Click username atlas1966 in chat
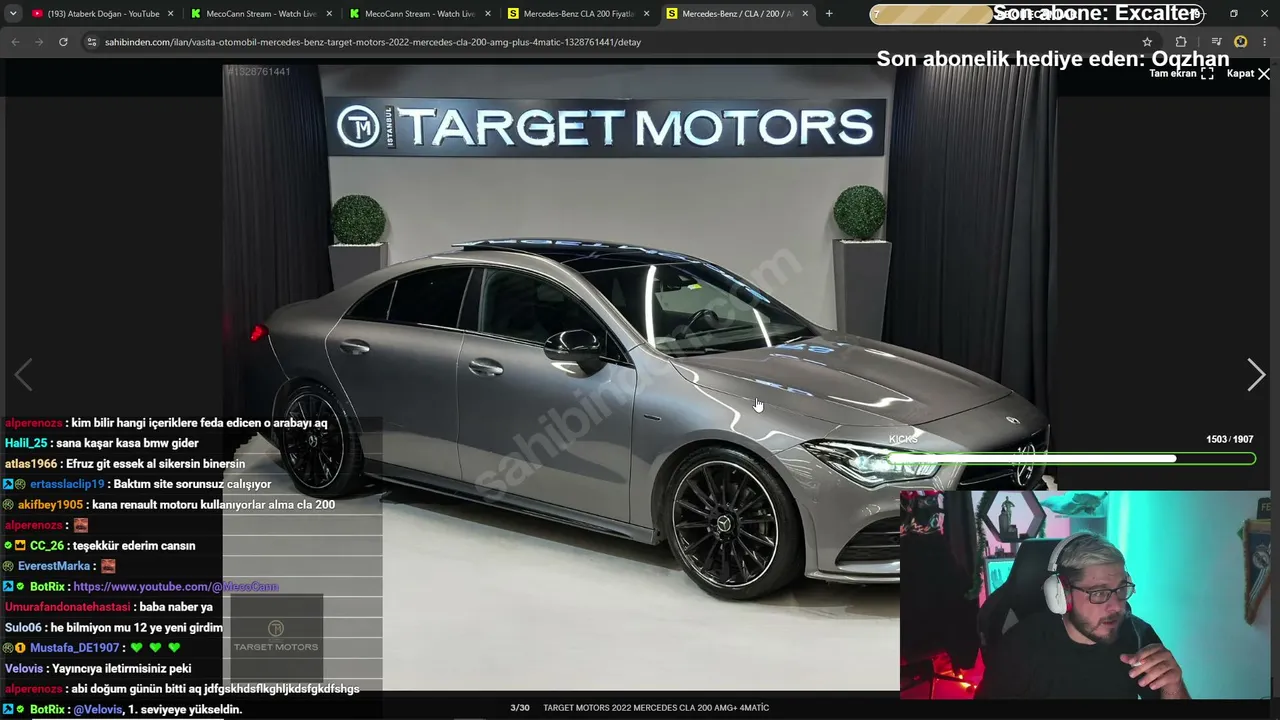Image resolution: width=1280 pixels, height=720 pixels. pyautogui.click(x=30, y=464)
